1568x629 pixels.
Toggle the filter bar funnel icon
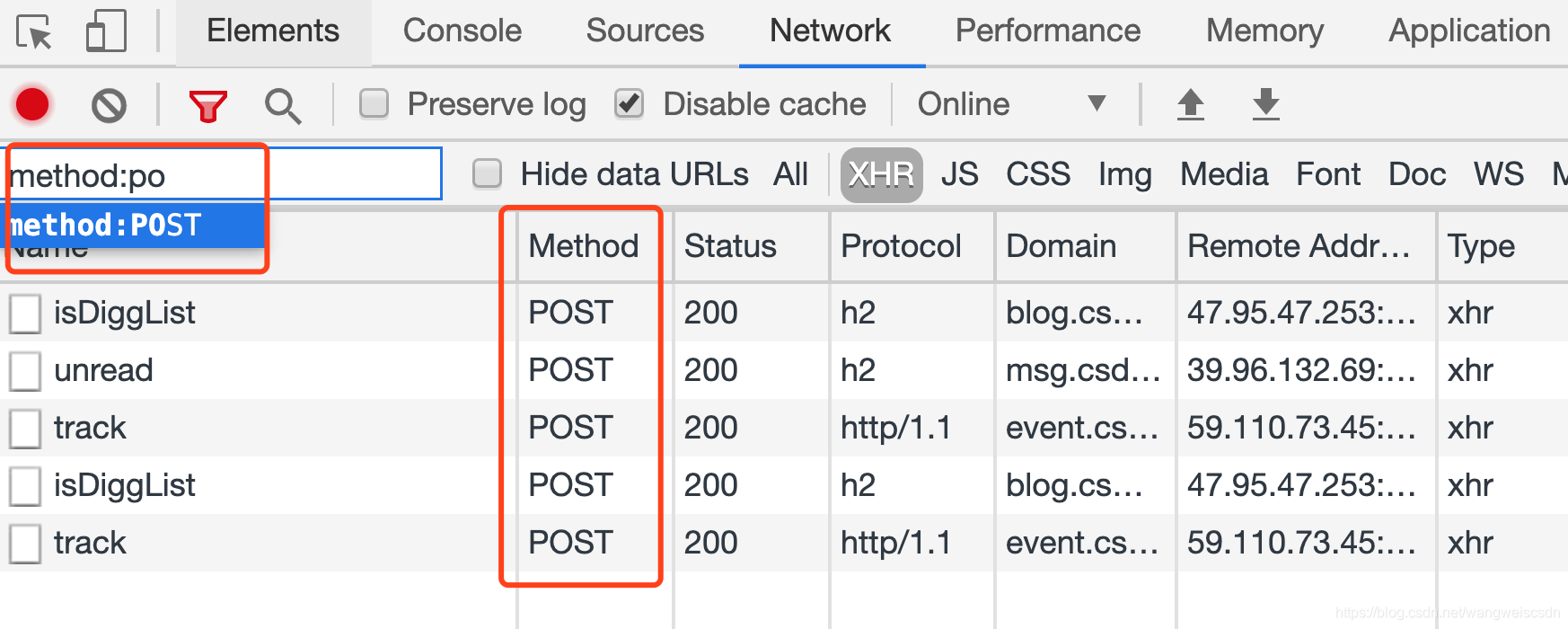pos(207,103)
